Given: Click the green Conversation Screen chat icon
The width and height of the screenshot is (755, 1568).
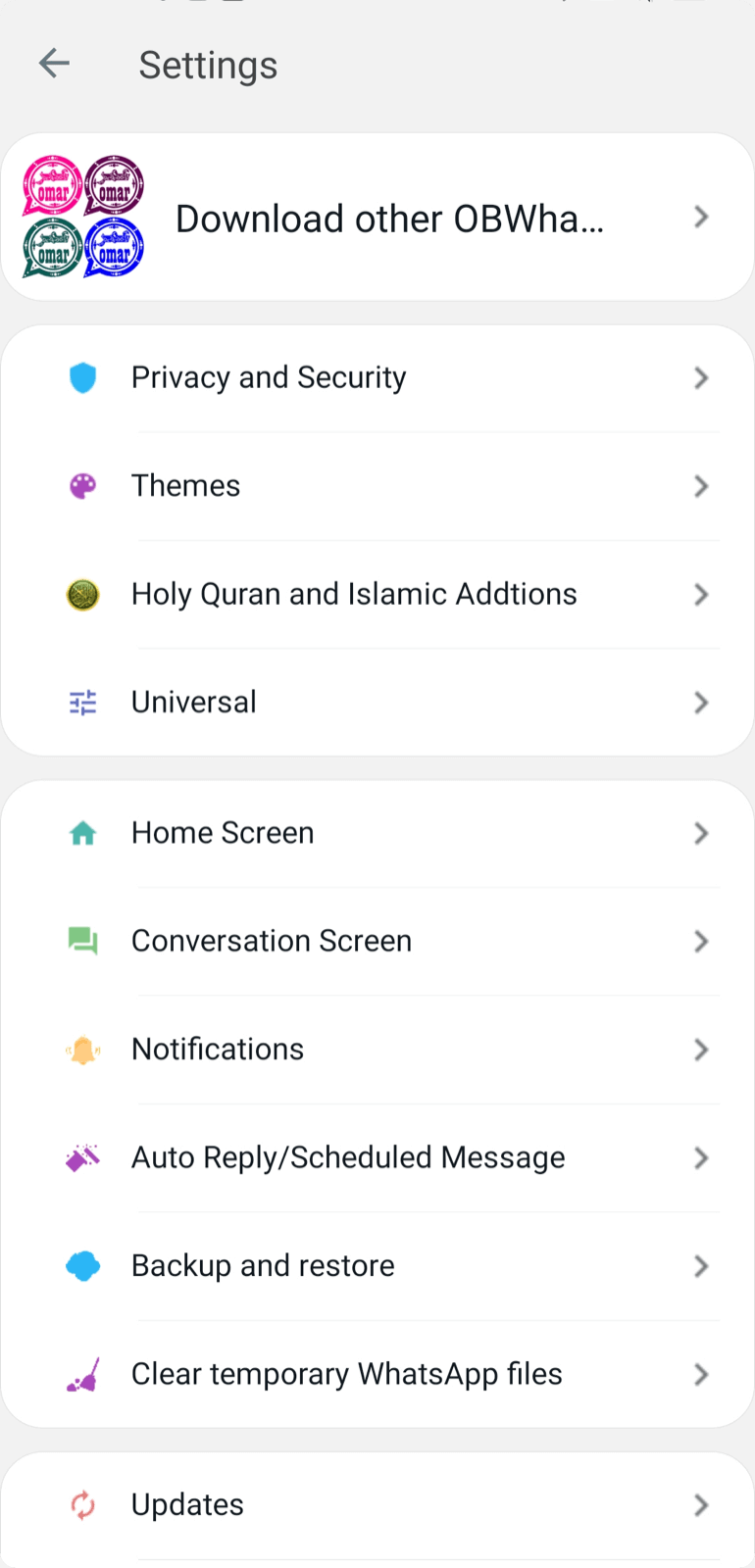Looking at the screenshot, I should coord(83,942).
